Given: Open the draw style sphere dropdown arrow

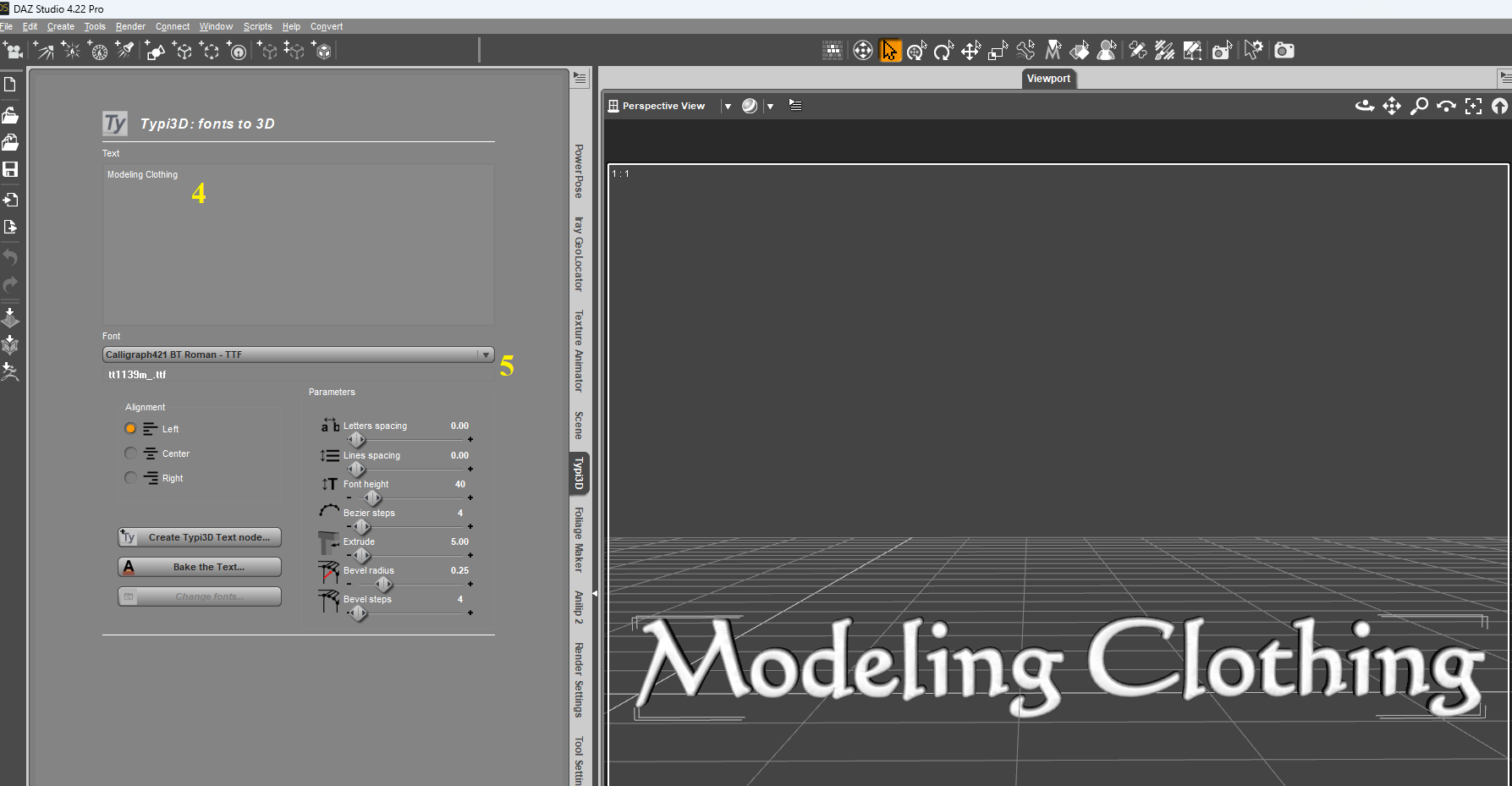Looking at the screenshot, I should pyautogui.click(x=770, y=106).
